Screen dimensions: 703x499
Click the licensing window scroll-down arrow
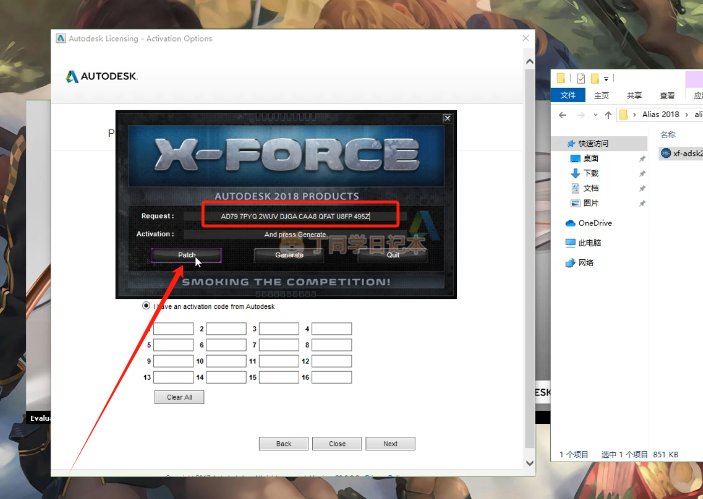tap(529, 463)
